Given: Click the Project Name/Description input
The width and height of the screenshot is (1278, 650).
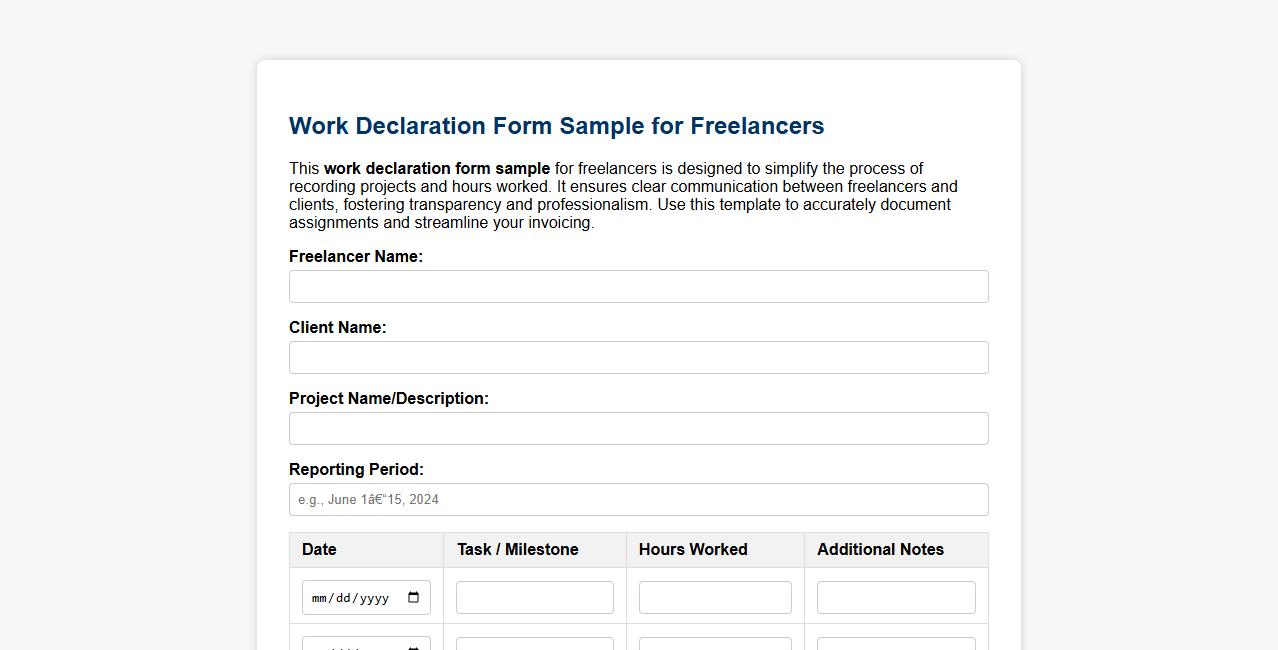Looking at the screenshot, I should 637,428.
